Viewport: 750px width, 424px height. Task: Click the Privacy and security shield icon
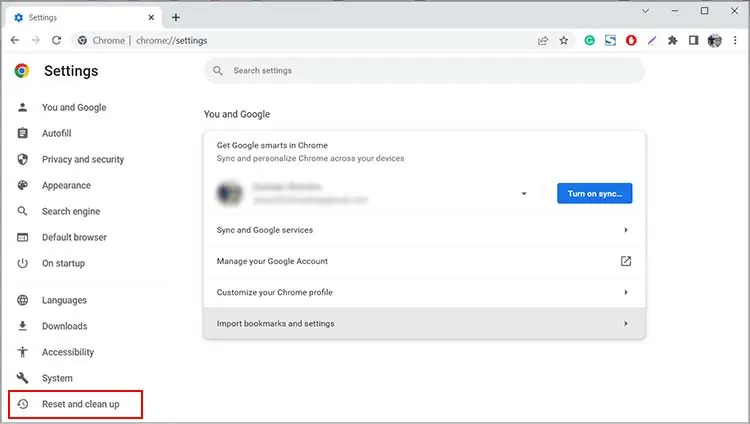coord(22,159)
